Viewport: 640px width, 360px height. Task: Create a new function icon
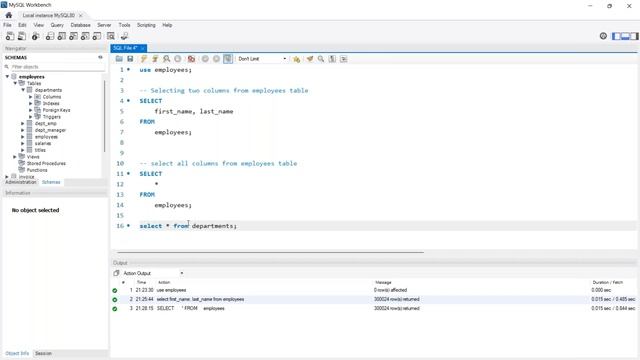(x=97, y=36)
